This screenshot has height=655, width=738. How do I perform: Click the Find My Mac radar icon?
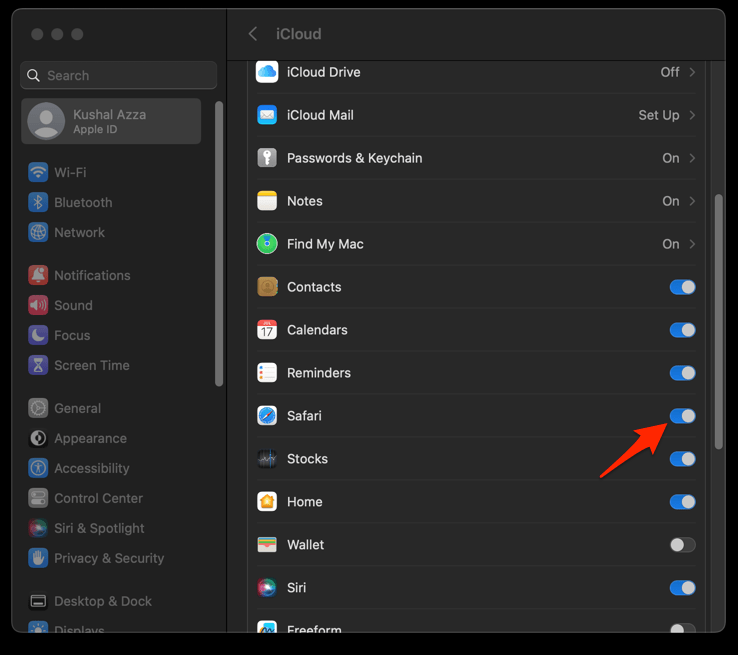[267, 244]
